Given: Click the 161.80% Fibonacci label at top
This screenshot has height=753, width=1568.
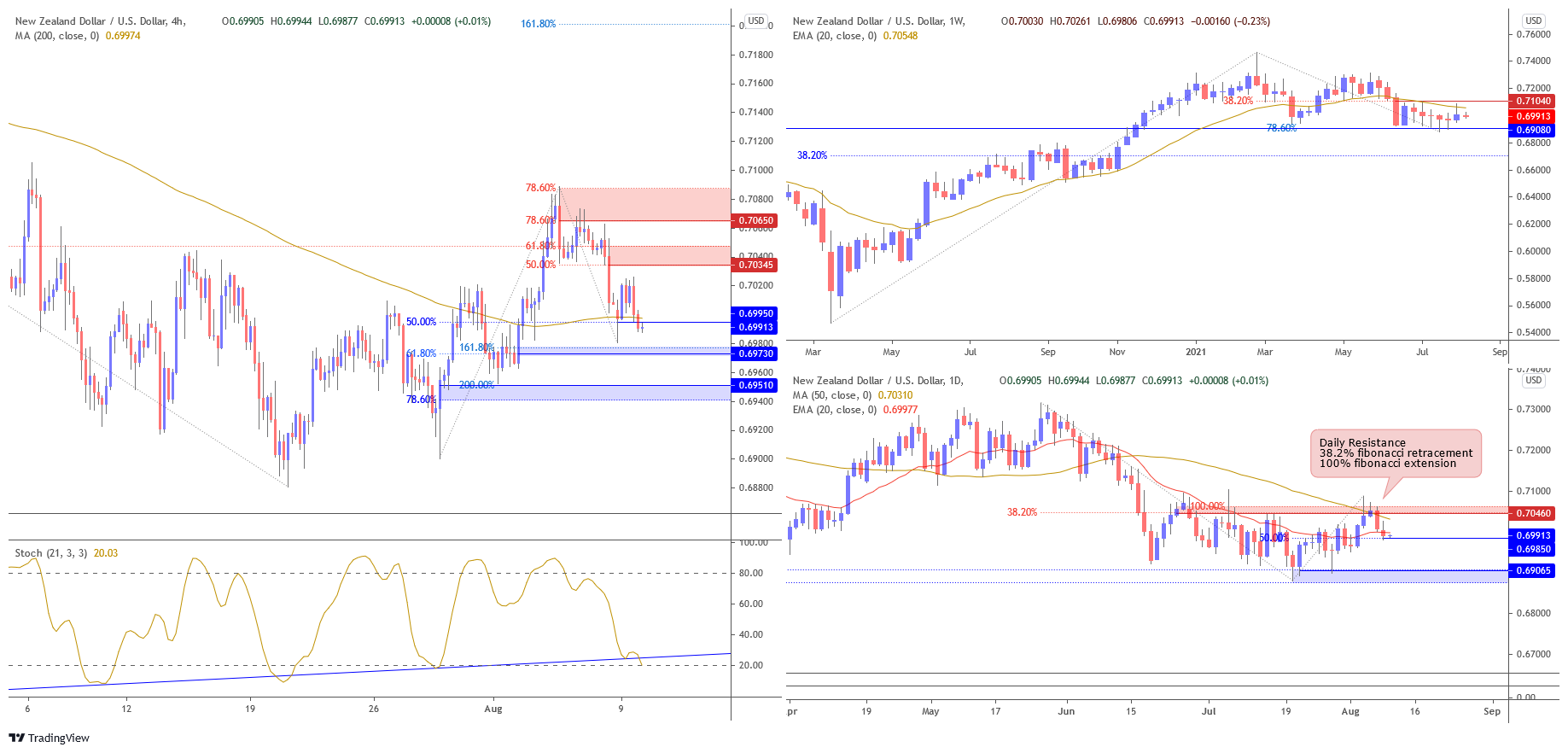Looking at the screenshot, I should [x=538, y=24].
